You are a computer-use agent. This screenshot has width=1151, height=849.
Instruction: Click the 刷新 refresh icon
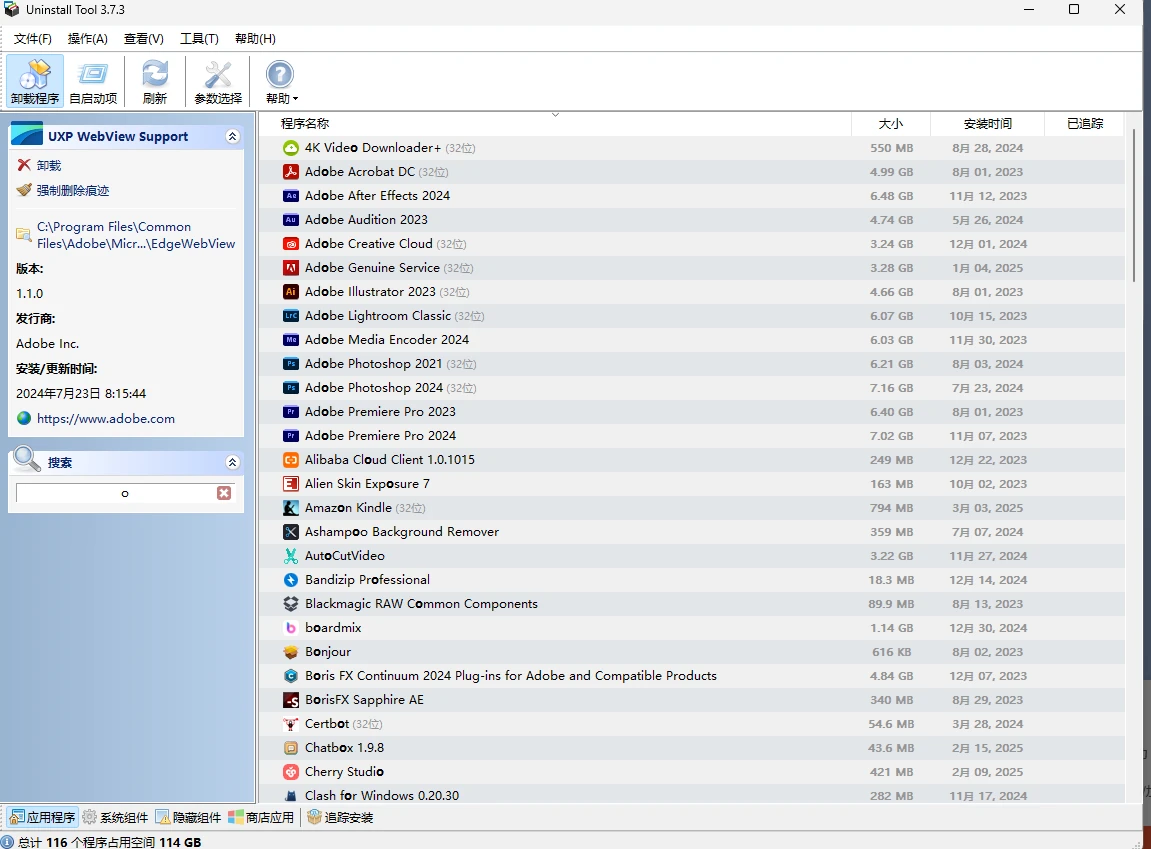[x=155, y=75]
